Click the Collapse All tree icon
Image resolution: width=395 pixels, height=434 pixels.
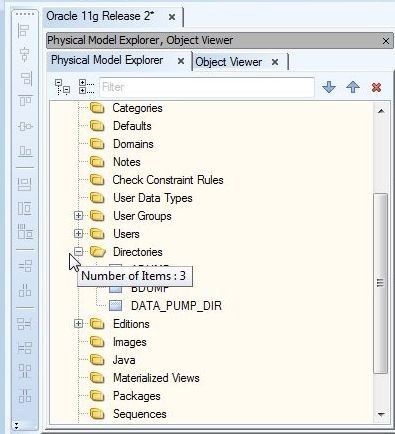[x=62, y=87]
